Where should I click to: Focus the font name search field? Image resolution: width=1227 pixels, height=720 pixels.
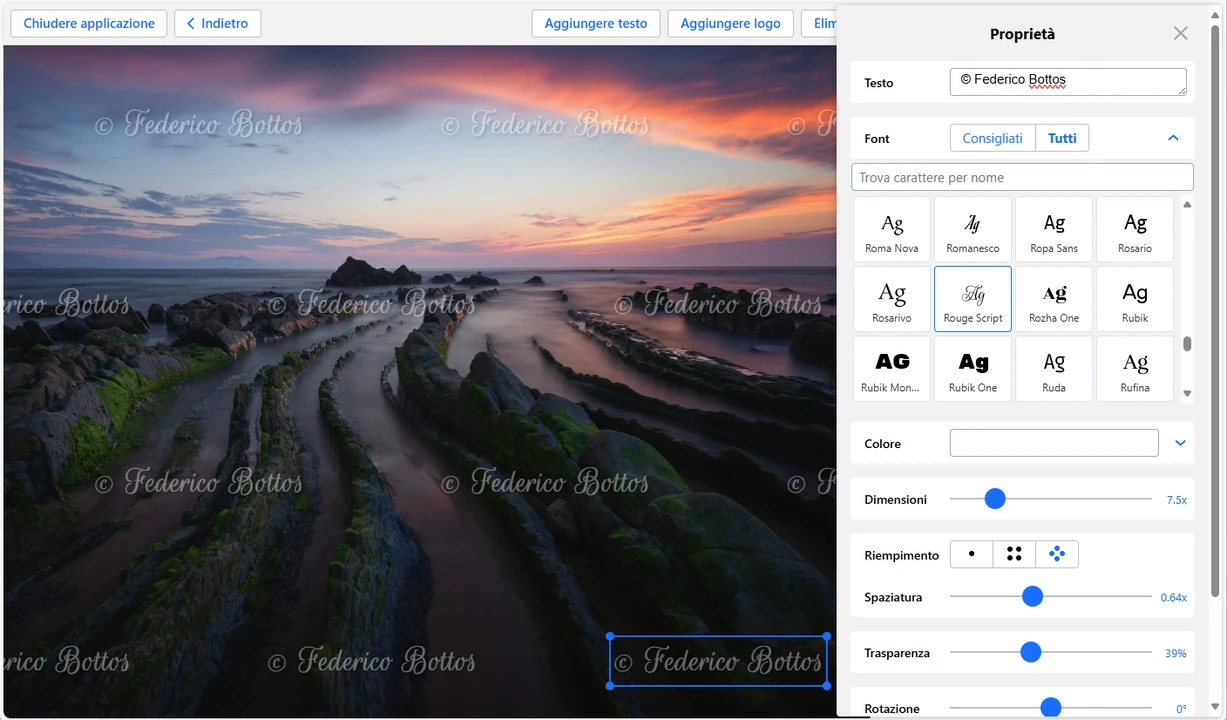tap(1022, 177)
